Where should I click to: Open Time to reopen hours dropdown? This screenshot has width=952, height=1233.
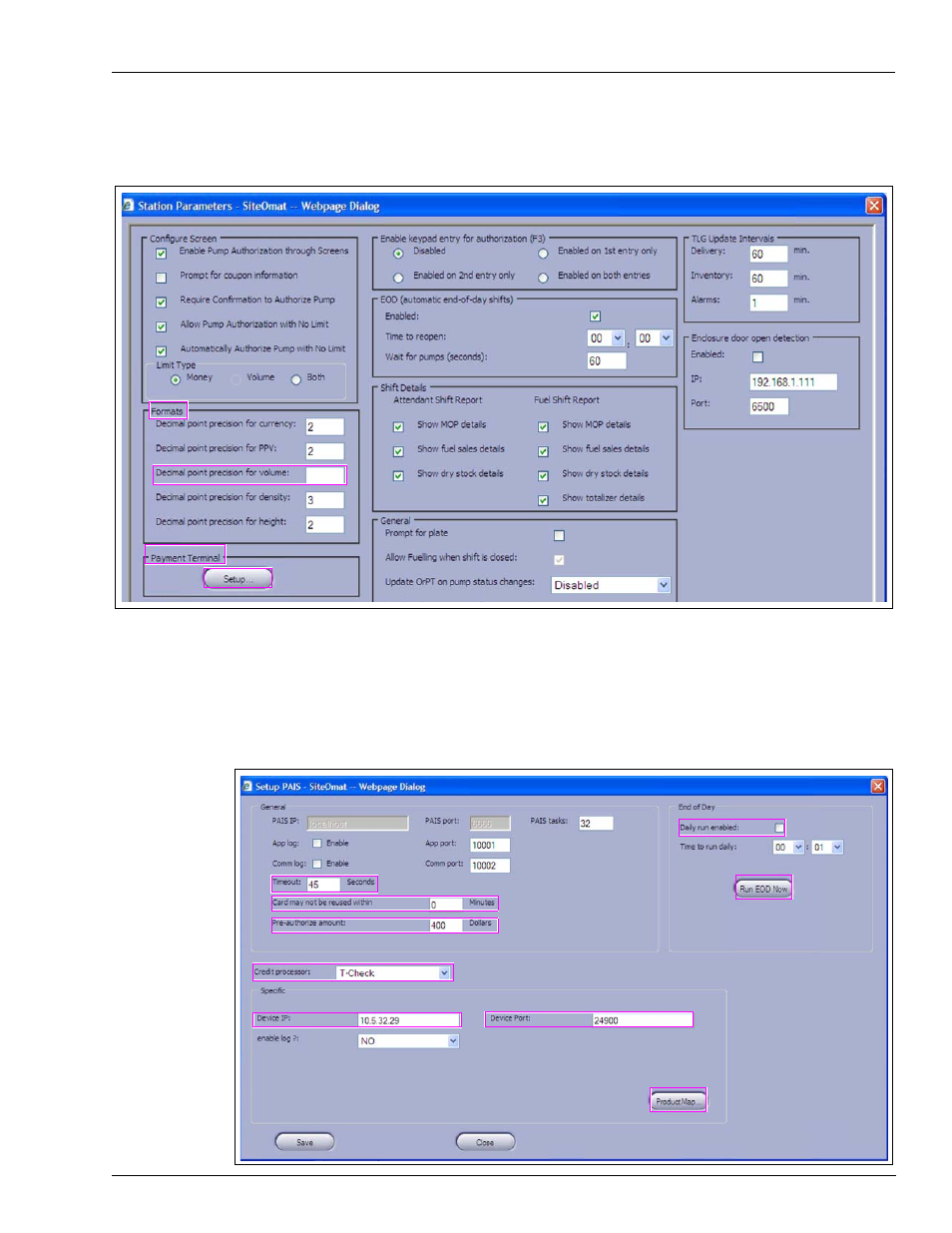pos(618,338)
